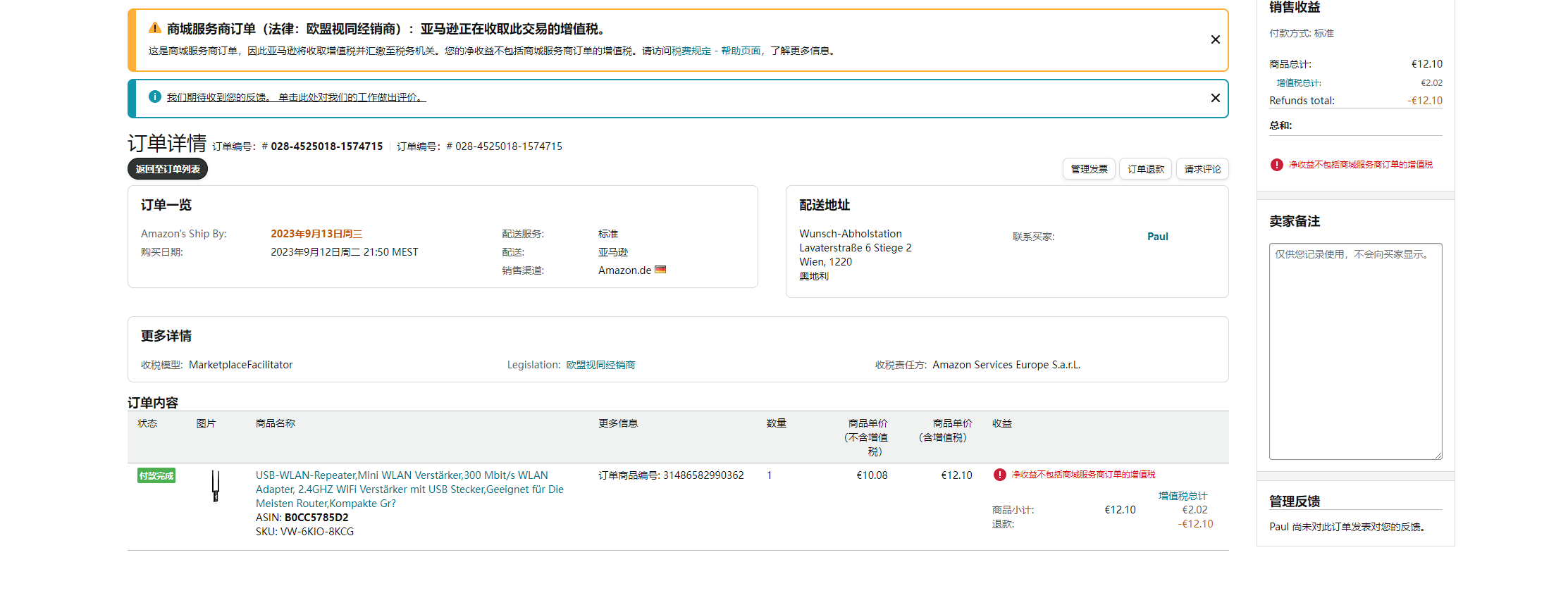Click the German flag next to Amazon.de
Image resolution: width=1568 pixels, height=593 pixels.
(660, 270)
